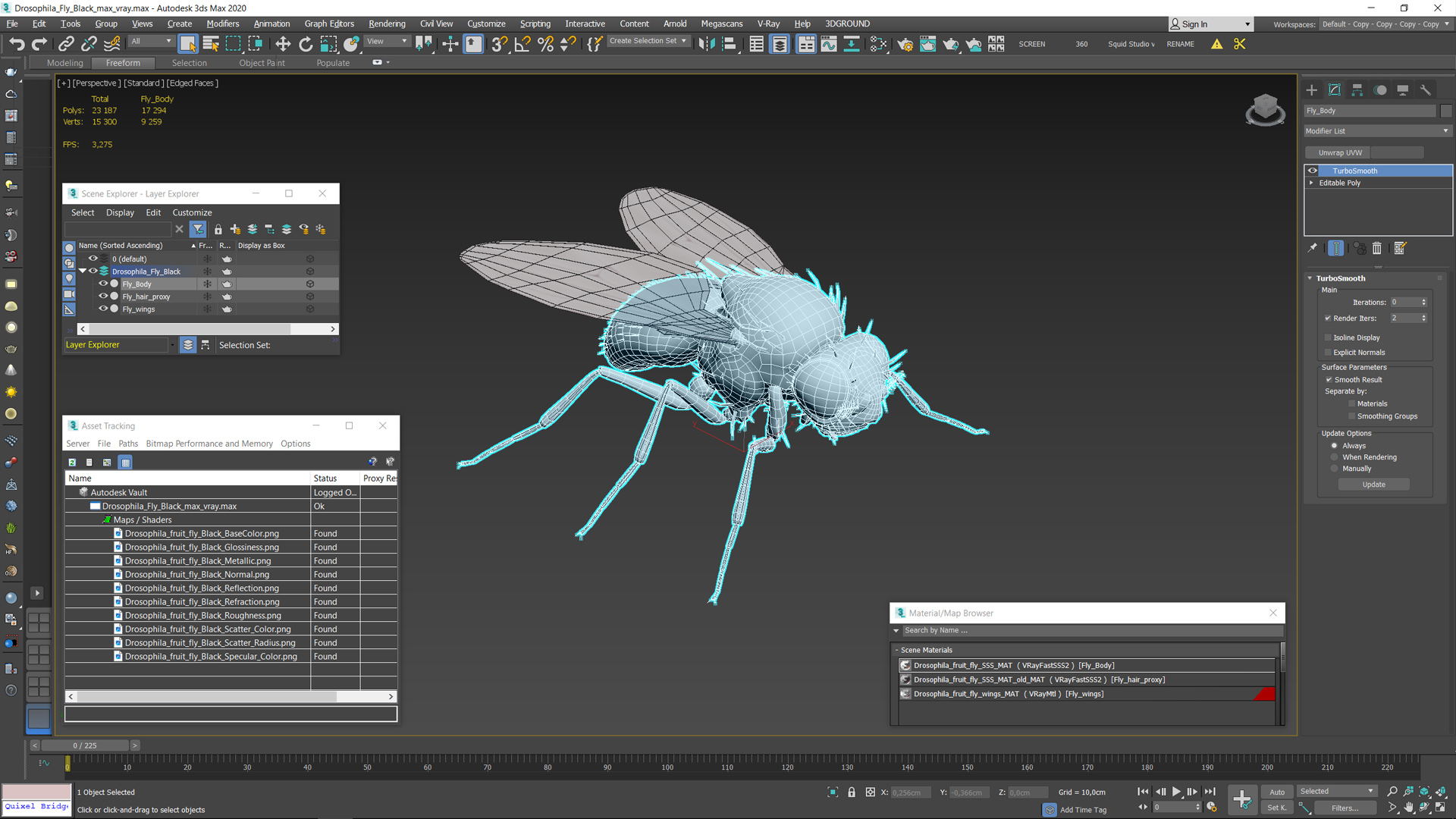Click the yellow warning triangle icon
1456x819 pixels.
[x=1216, y=44]
